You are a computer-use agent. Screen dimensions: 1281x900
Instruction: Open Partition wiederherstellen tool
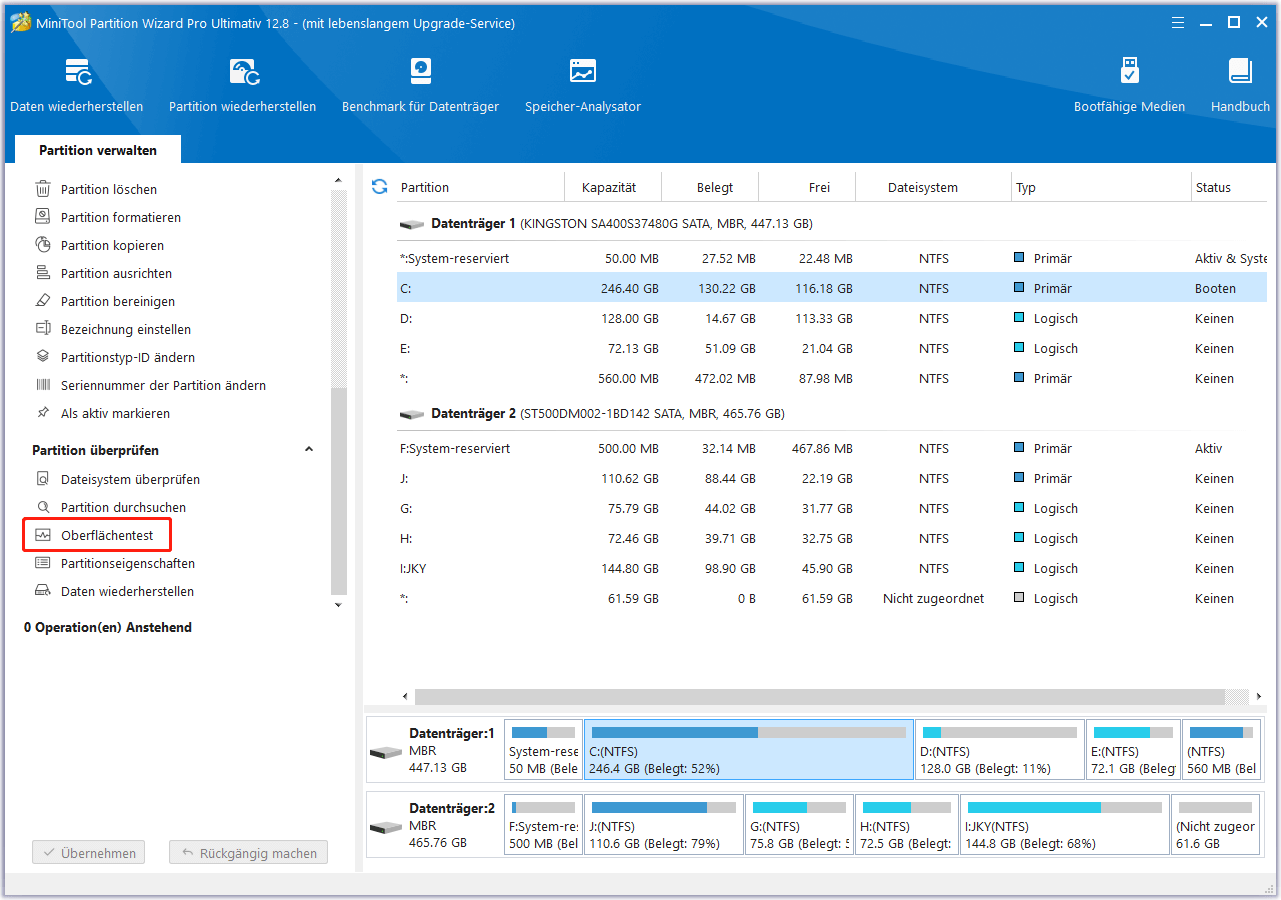[x=243, y=85]
